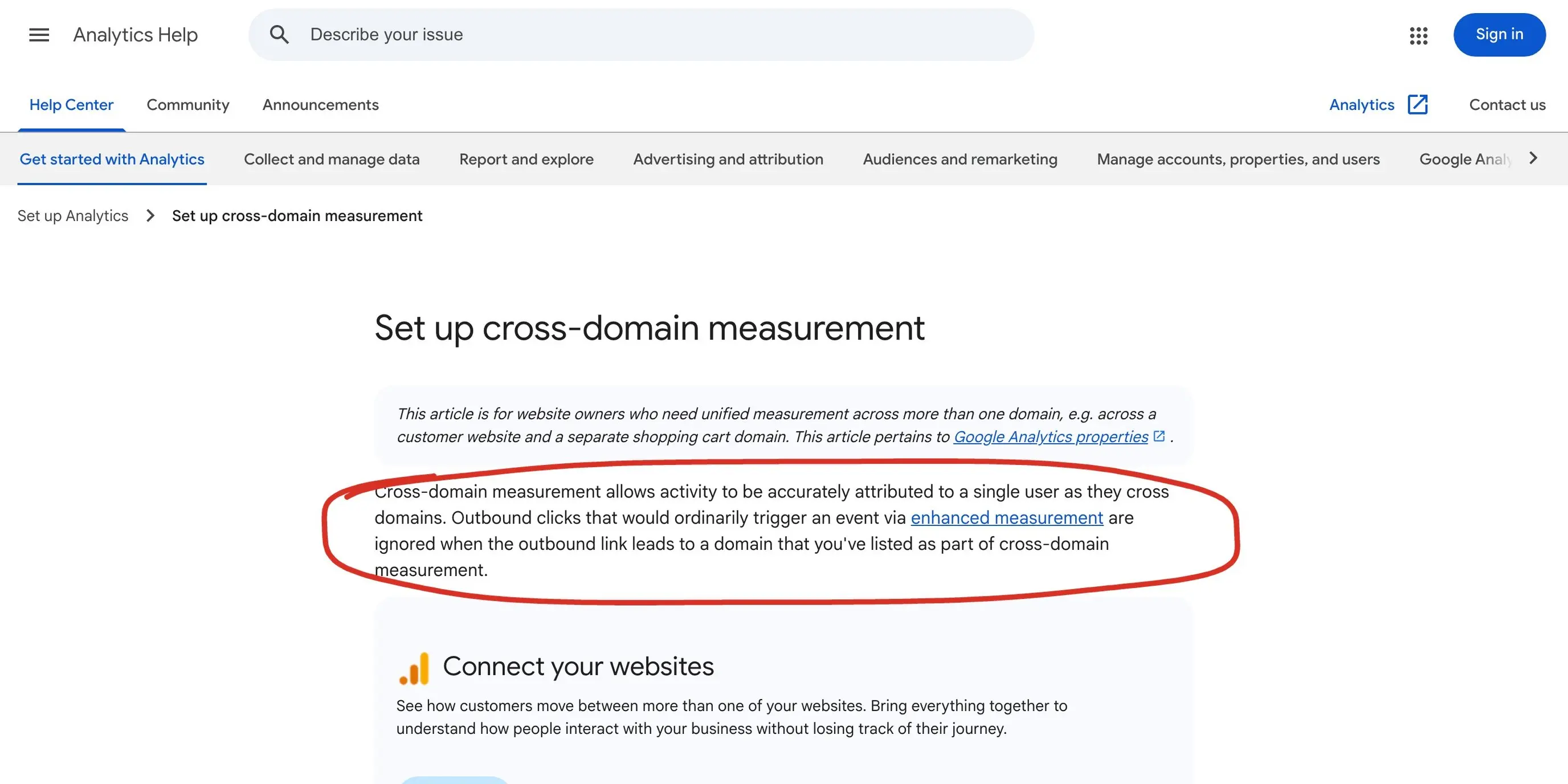1568x784 pixels.
Task: Show more category tabs with right arrow
Action: (1533, 158)
